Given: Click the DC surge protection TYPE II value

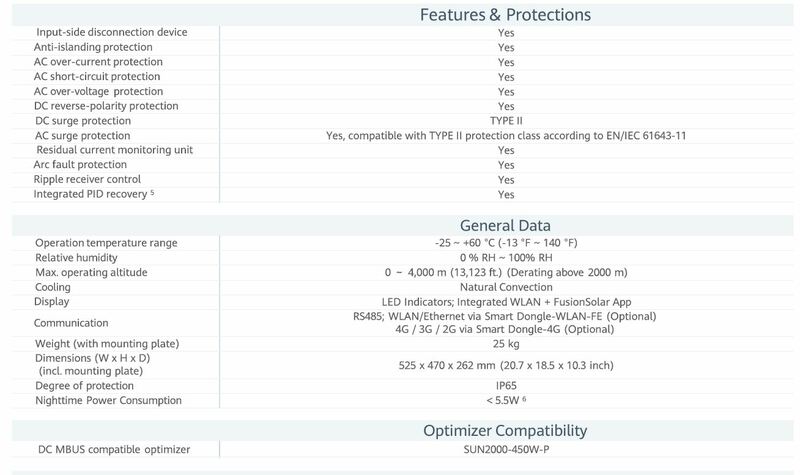Looking at the screenshot, I should click(x=506, y=121).
